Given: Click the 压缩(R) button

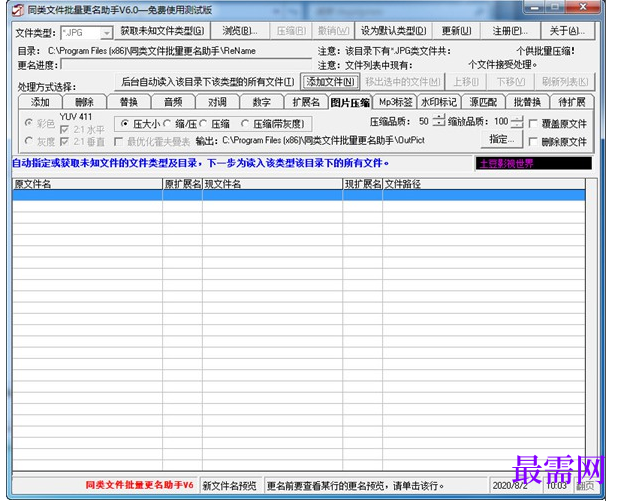Looking at the screenshot, I should coord(291,31).
